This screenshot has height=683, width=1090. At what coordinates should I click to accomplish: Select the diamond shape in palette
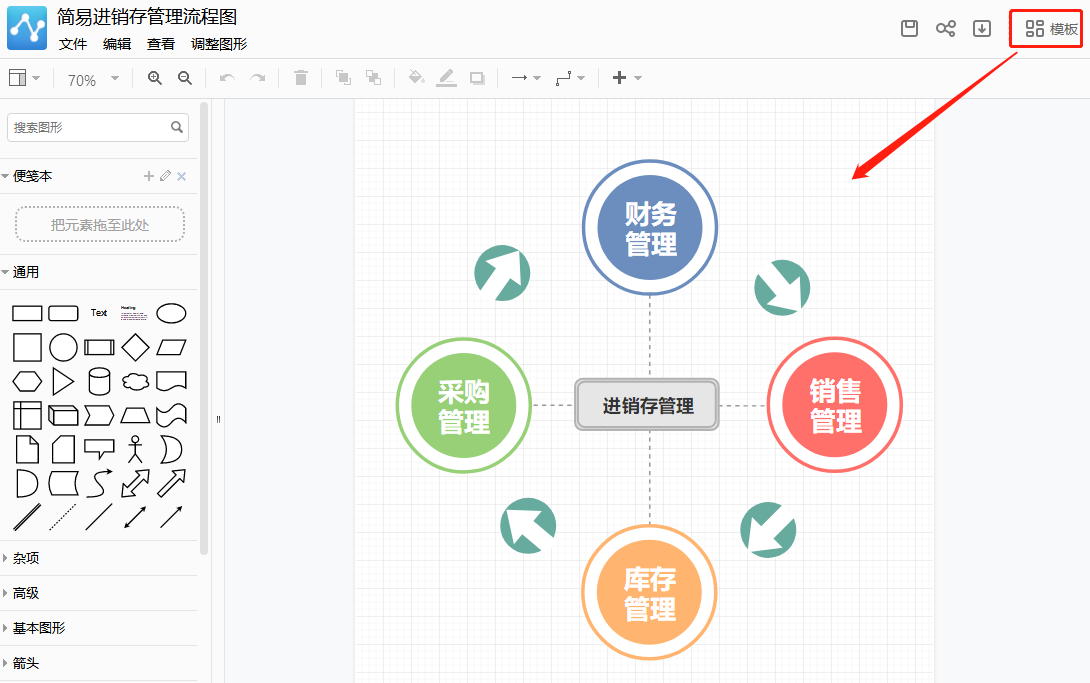tap(135, 347)
